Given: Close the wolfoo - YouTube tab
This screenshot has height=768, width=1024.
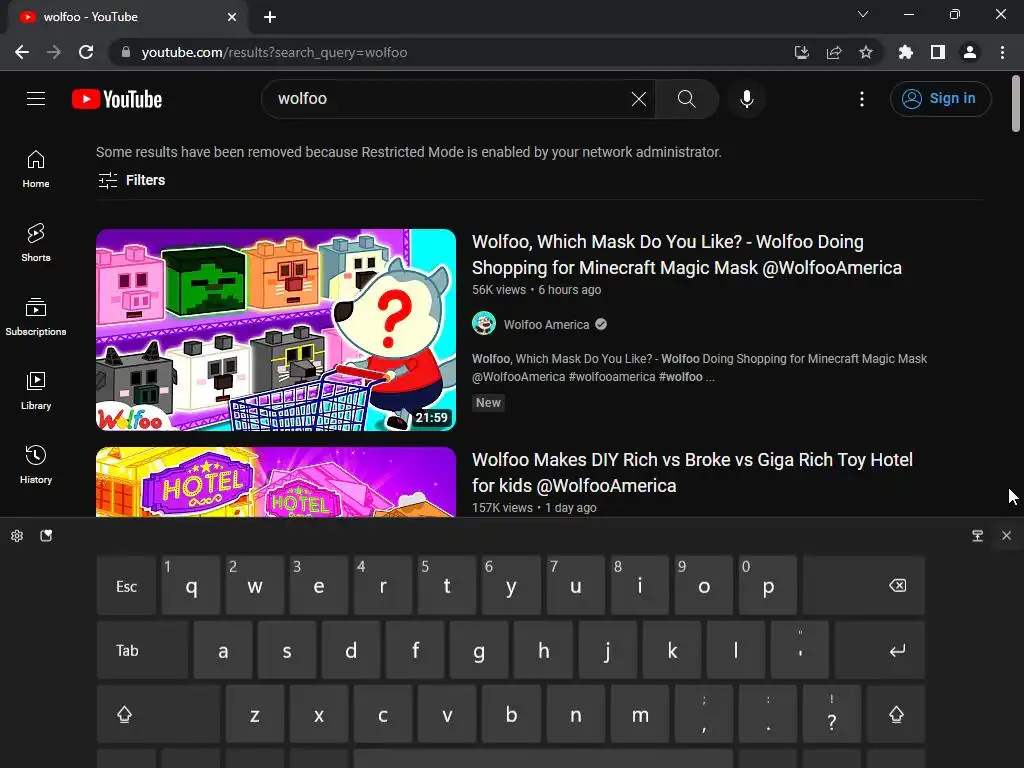Looking at the screenshot, I should (x=232, y=17).
